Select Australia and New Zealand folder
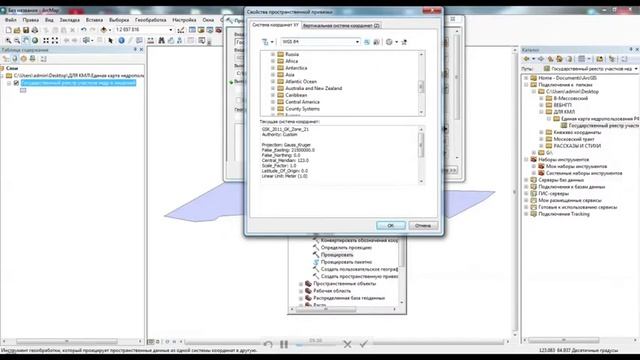Screen dimensions: 640x360 click(x=313, y=88)
